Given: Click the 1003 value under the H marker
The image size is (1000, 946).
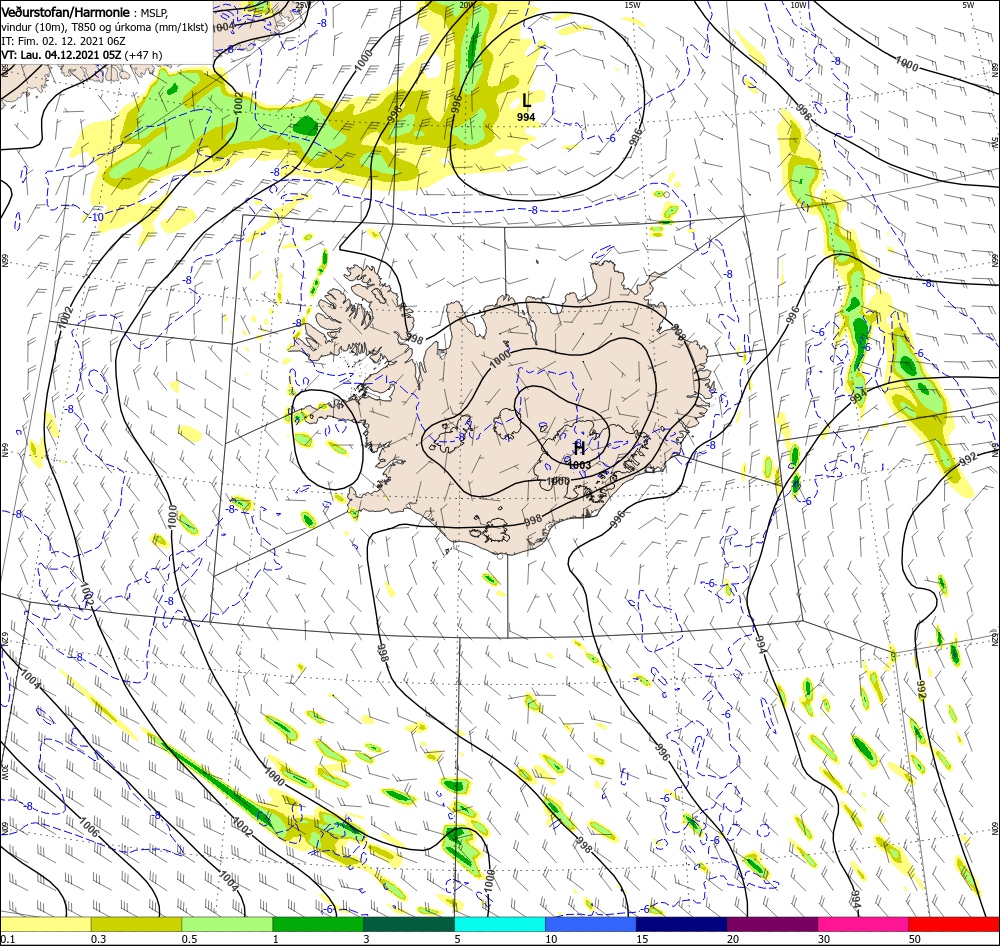Looking at the screenshot, I should [x=579, y=465].
